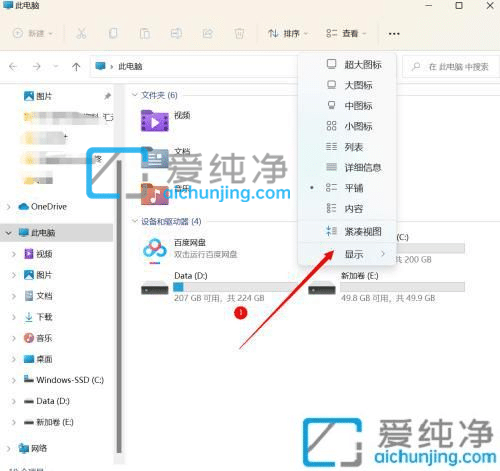This screenshot has width=500, height=471.
Task: Select pinned 图片 in quick access
Action: pyautogui.click(x=38, y=96)
